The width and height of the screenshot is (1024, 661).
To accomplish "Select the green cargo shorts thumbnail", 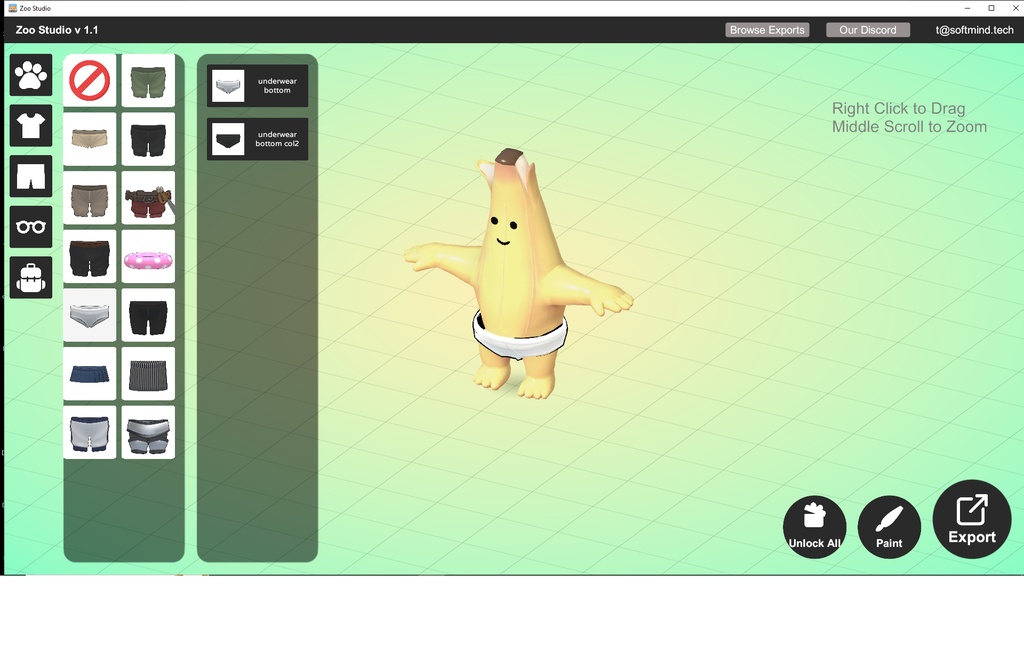I will 147,79.
